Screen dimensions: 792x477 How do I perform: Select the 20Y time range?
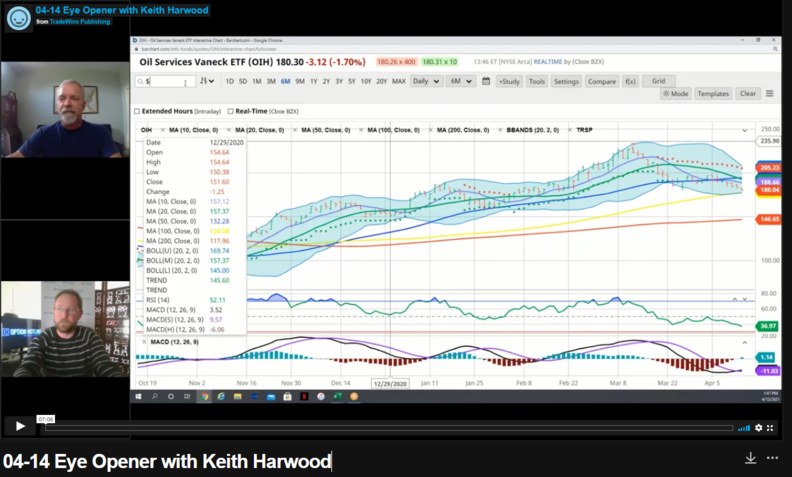[381, 81]
